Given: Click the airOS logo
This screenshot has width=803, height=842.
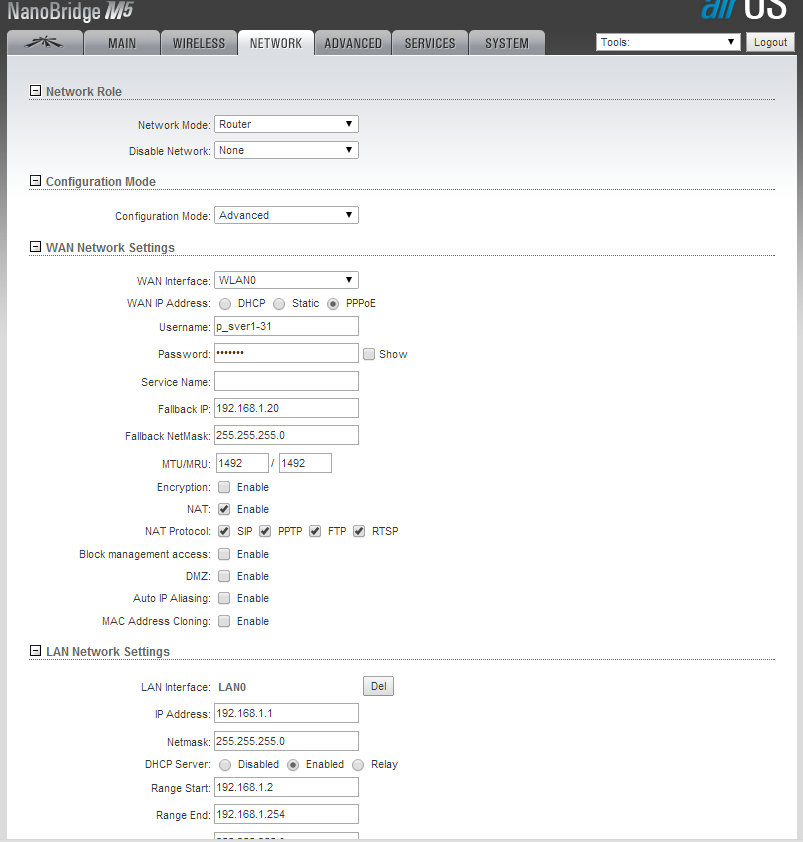Looking at the screenshot, I should point(743,10).
